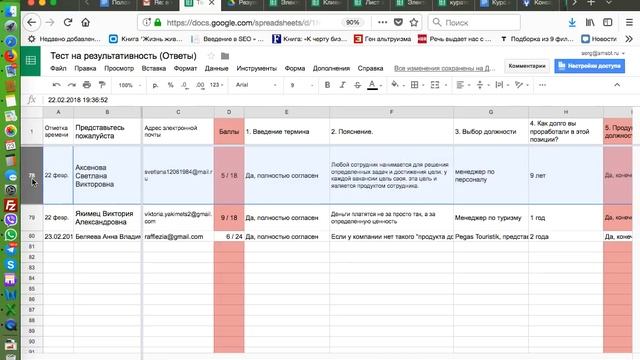Select the paint format tool

pos(102,85)
